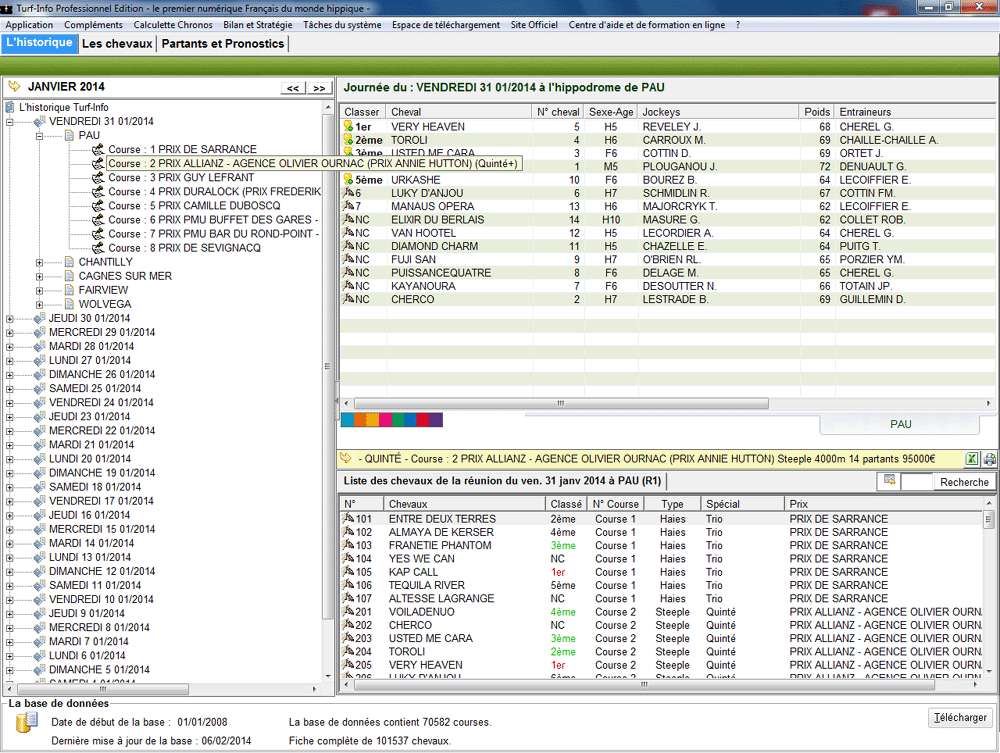Click the search input field next to Recherche
The width and height of the screenshot is (1000, 753).
[915, 482]
